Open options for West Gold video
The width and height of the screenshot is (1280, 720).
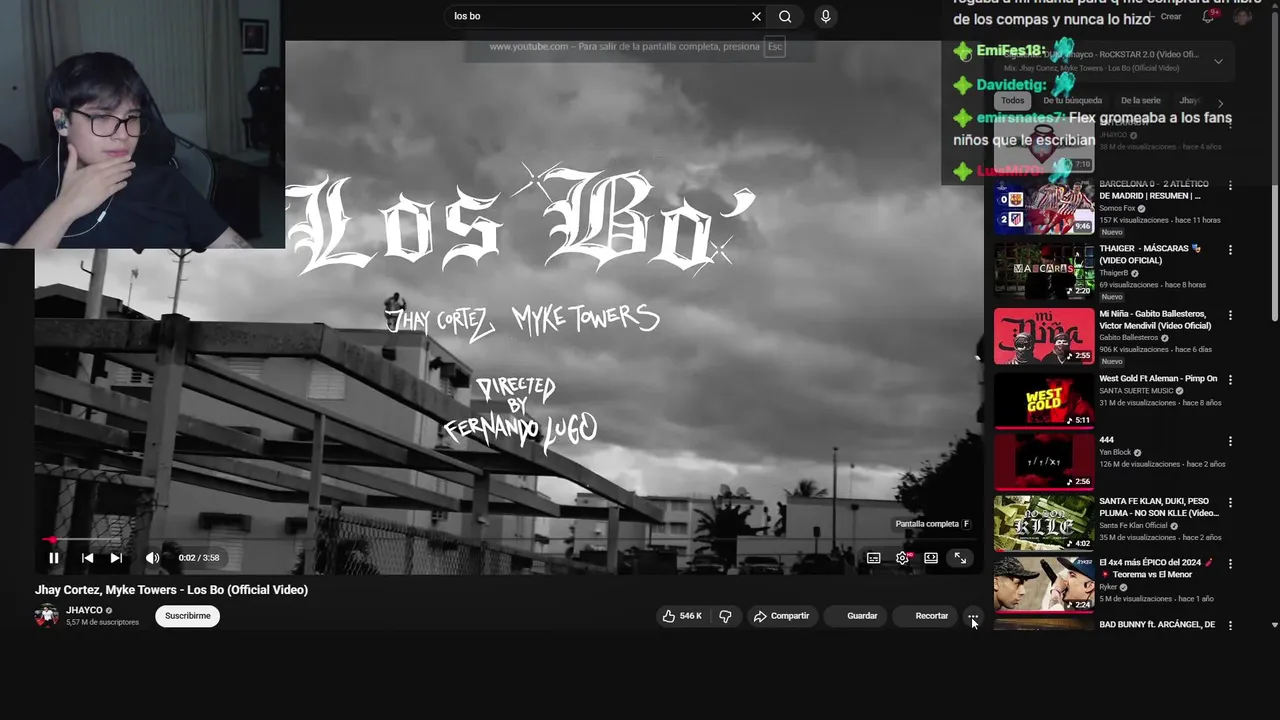[1230, 380]
